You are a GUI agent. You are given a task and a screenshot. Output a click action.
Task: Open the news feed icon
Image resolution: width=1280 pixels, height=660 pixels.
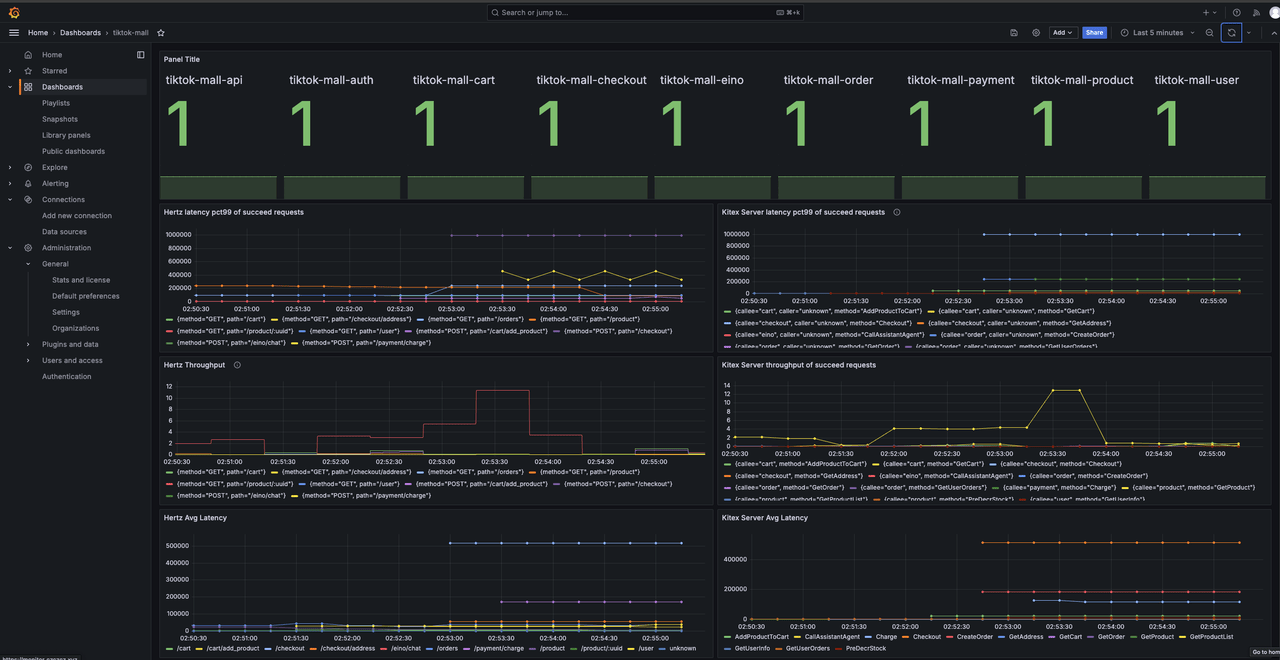(x=1256, y=12)
